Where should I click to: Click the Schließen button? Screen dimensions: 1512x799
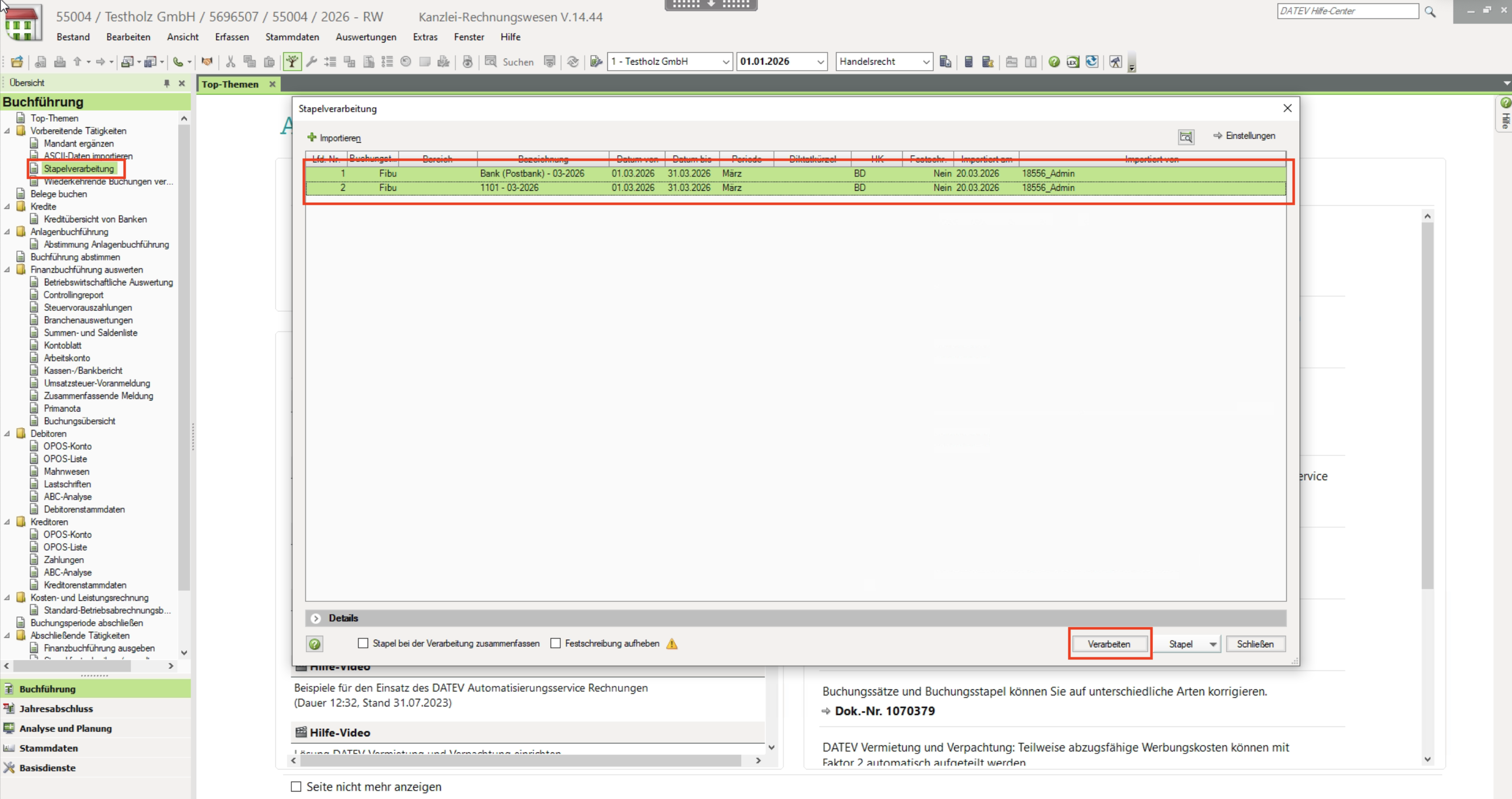coord(1256,644)
